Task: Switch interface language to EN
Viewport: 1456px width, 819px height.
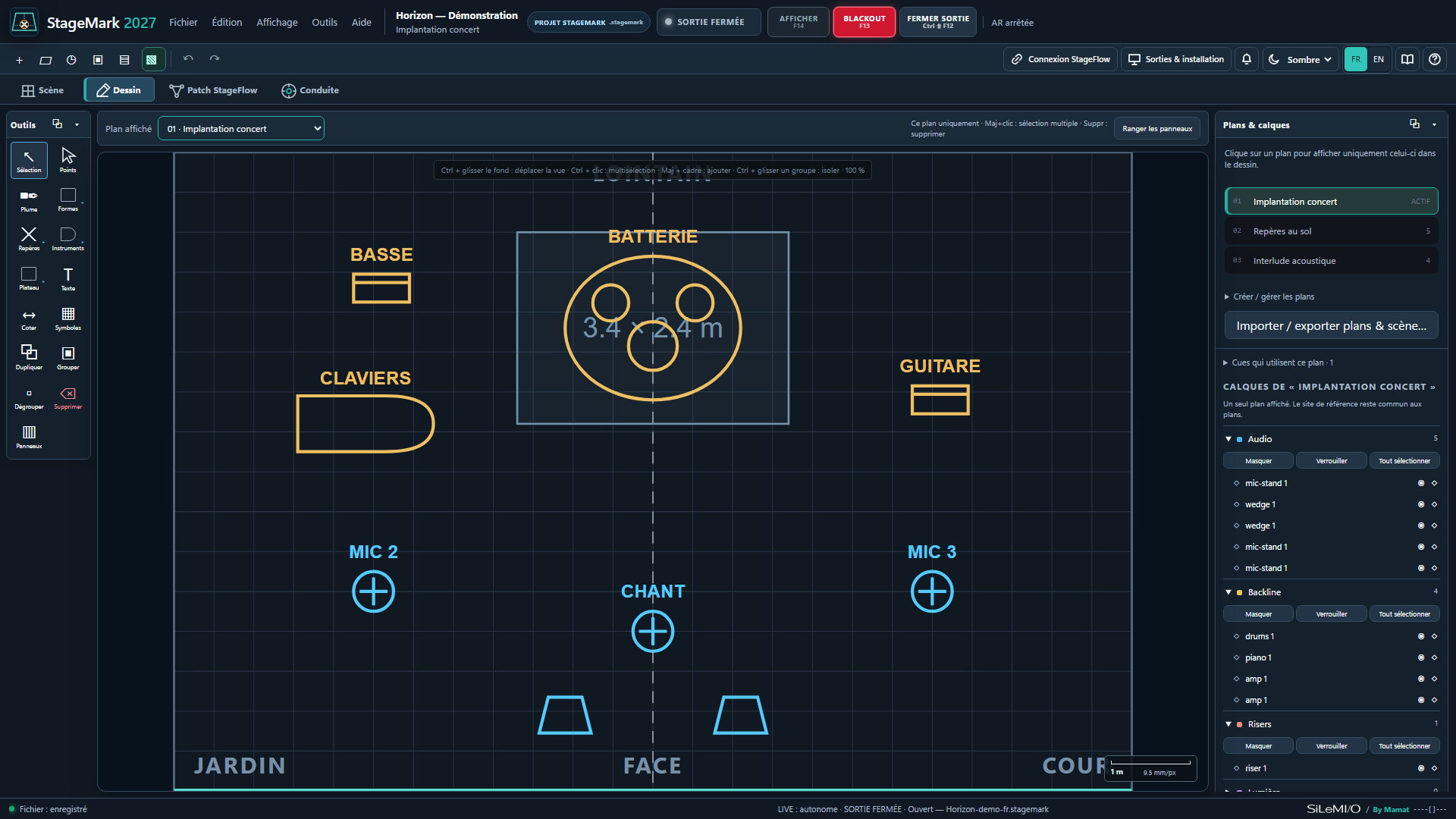Action: coord(1379,59)
